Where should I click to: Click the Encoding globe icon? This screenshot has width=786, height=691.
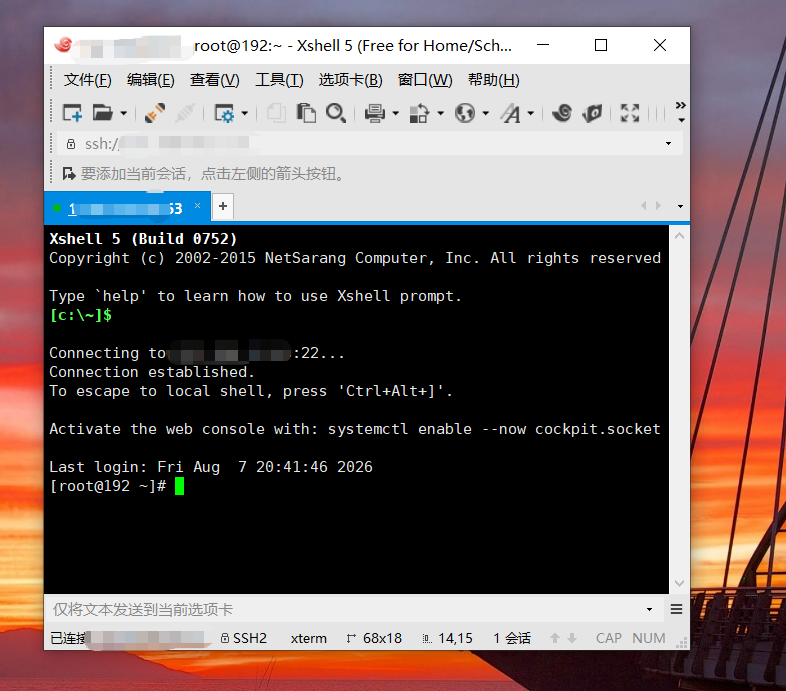pyautogui.click(x=465, y=113)
